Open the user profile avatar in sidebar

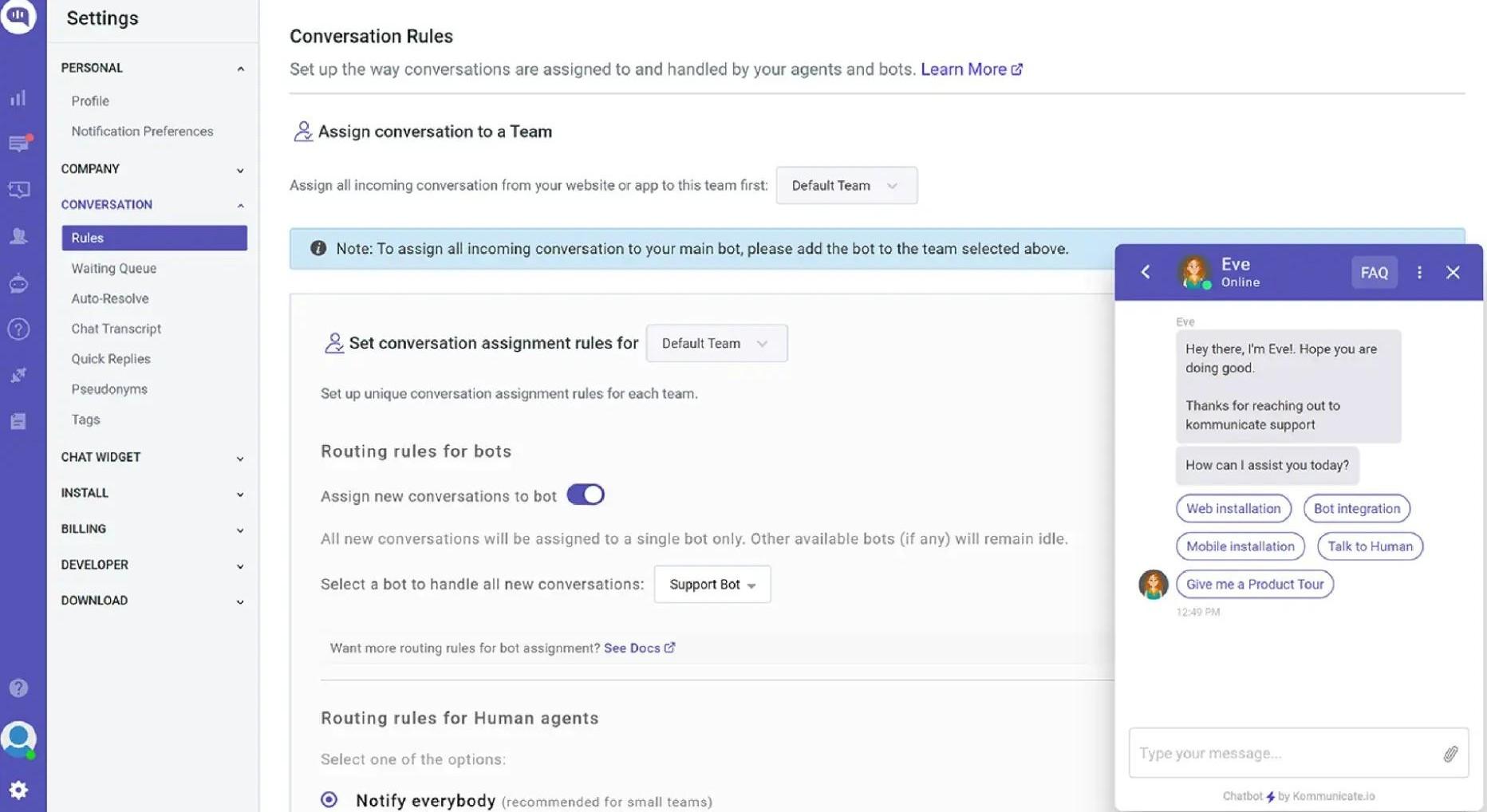pyautogui.click(x=18, y=739)
